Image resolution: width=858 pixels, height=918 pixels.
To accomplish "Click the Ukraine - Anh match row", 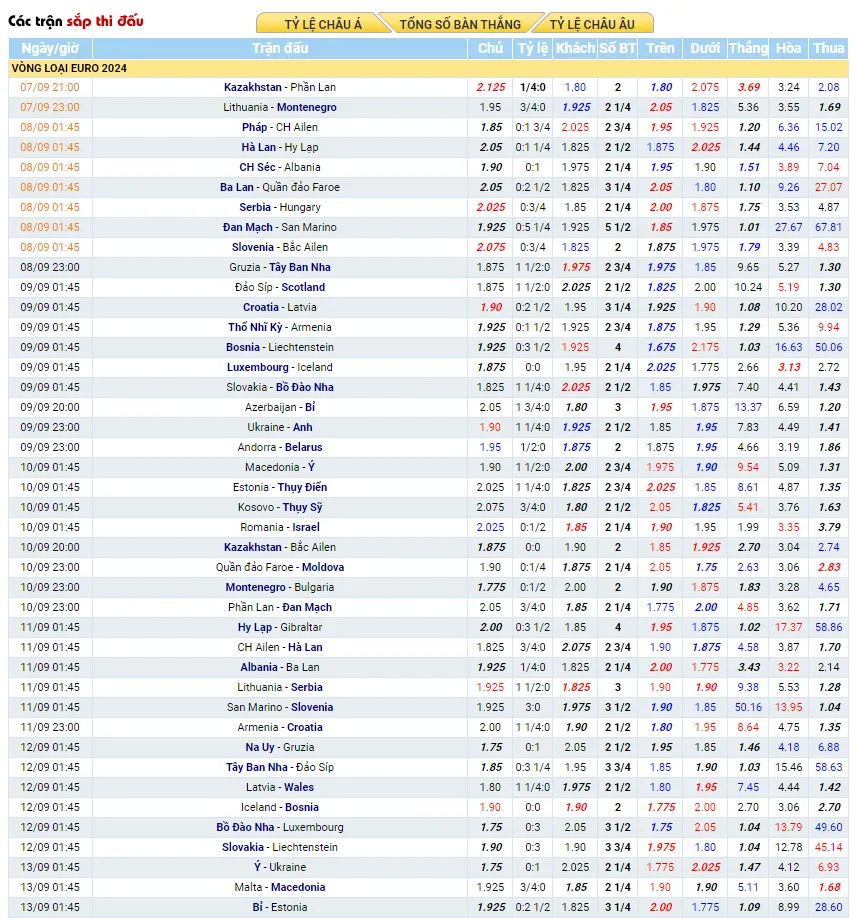I will point(280,427).
